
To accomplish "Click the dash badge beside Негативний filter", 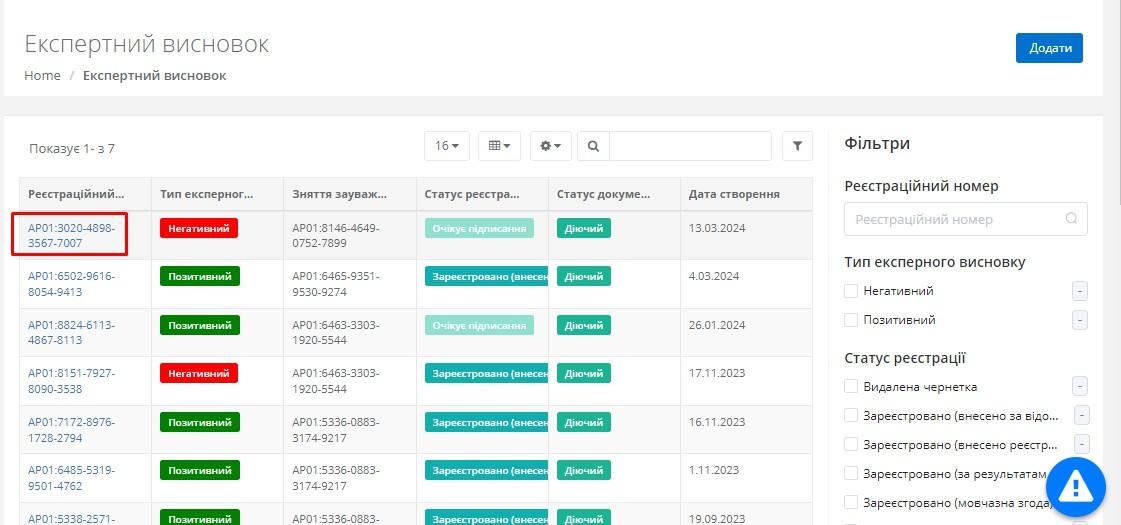I will [1079, 291].
